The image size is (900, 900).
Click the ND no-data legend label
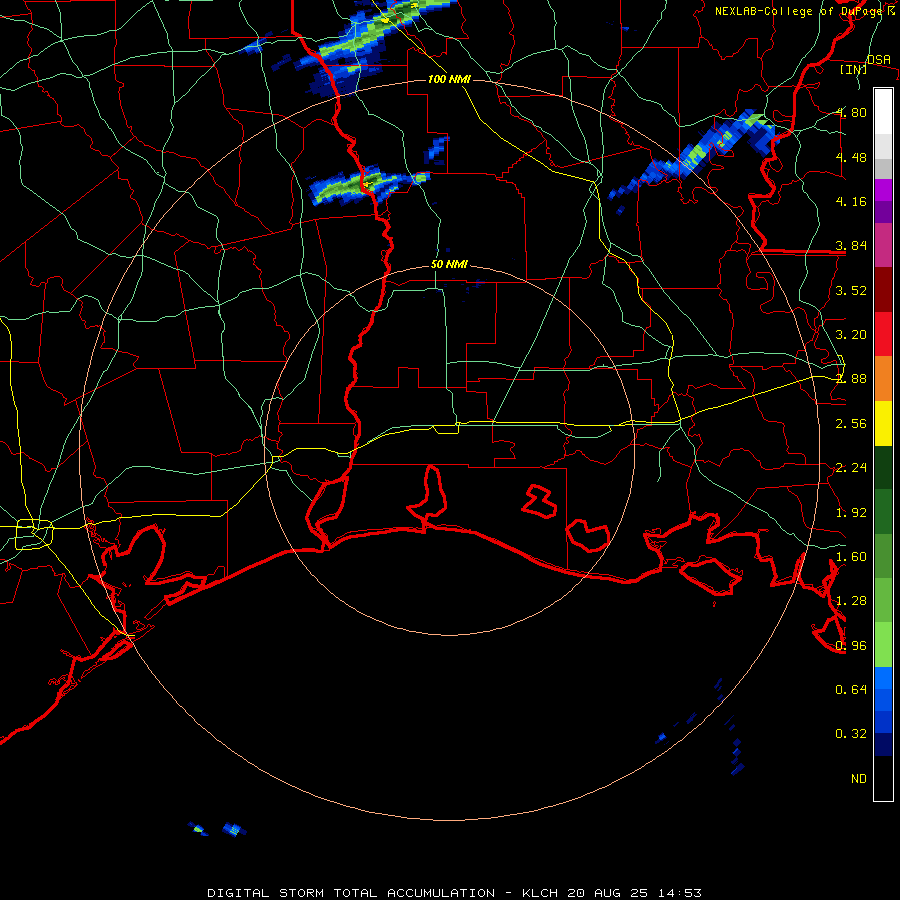point(859,779)
